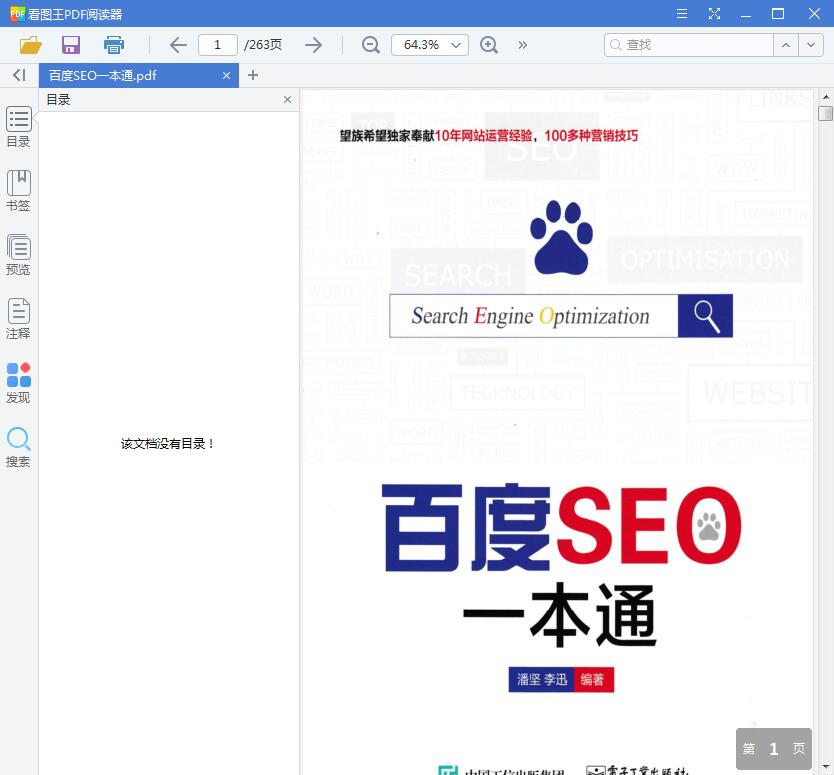
Task: Click the 查找 search input field
Action: click(689, 45)
